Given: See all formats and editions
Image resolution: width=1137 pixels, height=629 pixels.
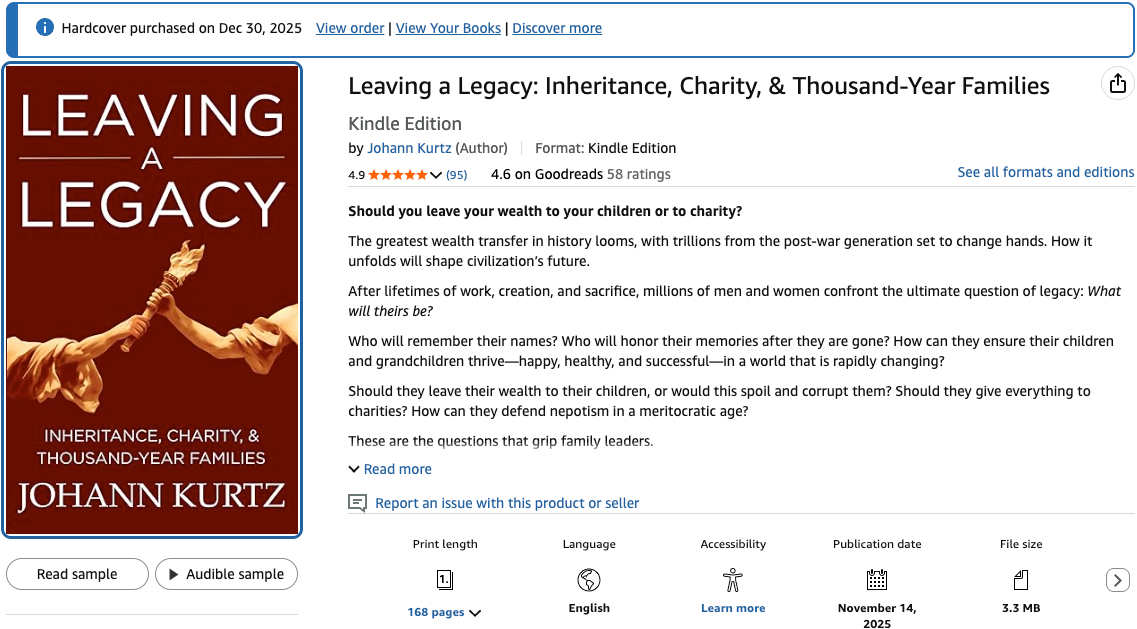Looking at the screenshot, I should pyautogui.click(x=1045, y=172).
